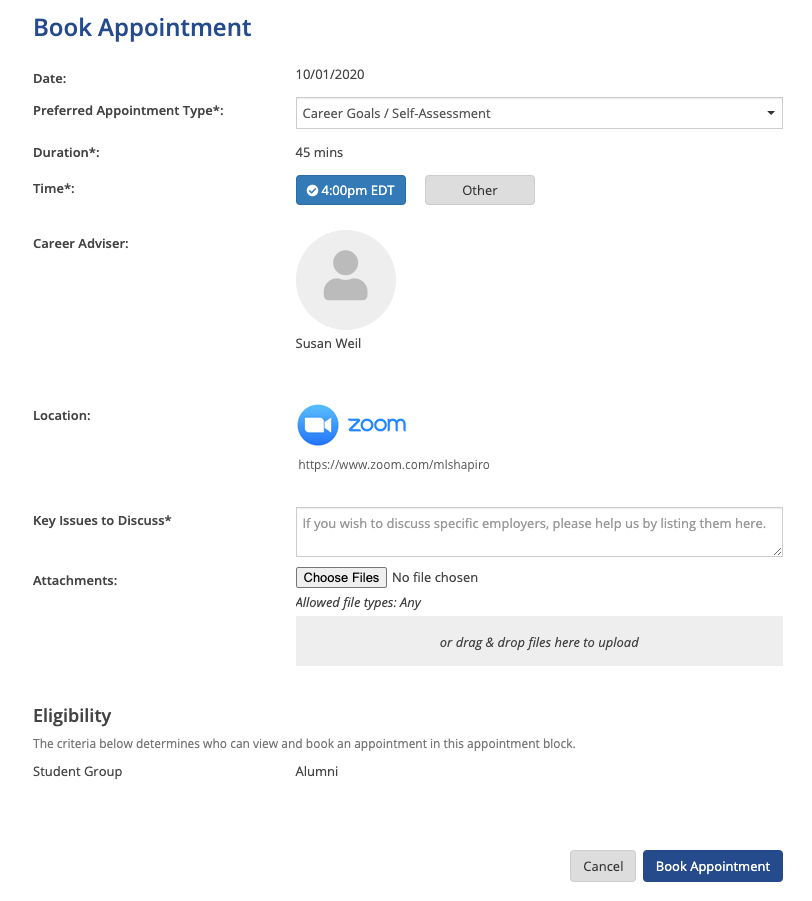Focus the Key Issues to Discuss field
The image size is (812, 901).
coord(538,532)
